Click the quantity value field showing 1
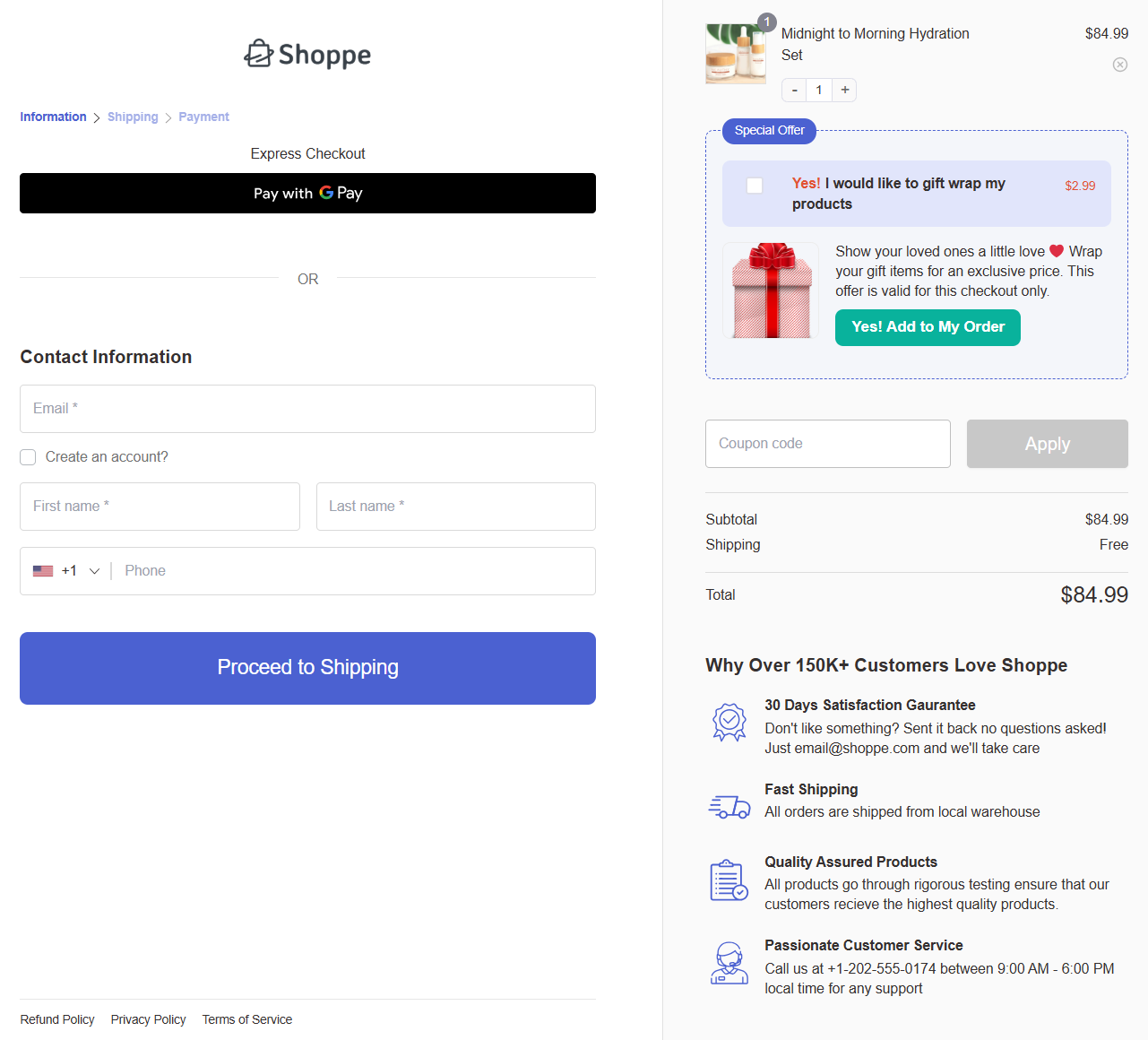 coord(819,90)
